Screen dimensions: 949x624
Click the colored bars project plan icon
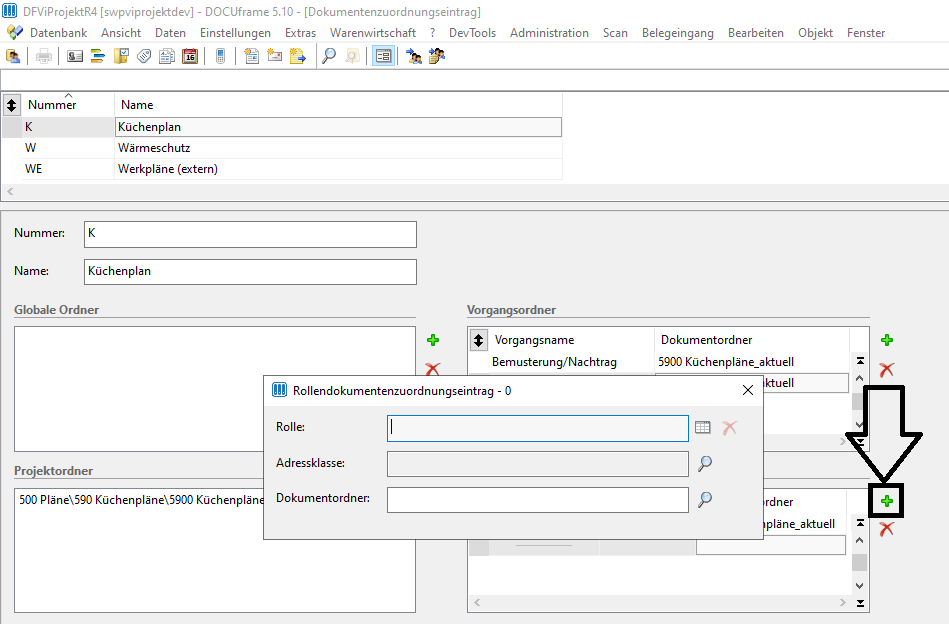97,57
